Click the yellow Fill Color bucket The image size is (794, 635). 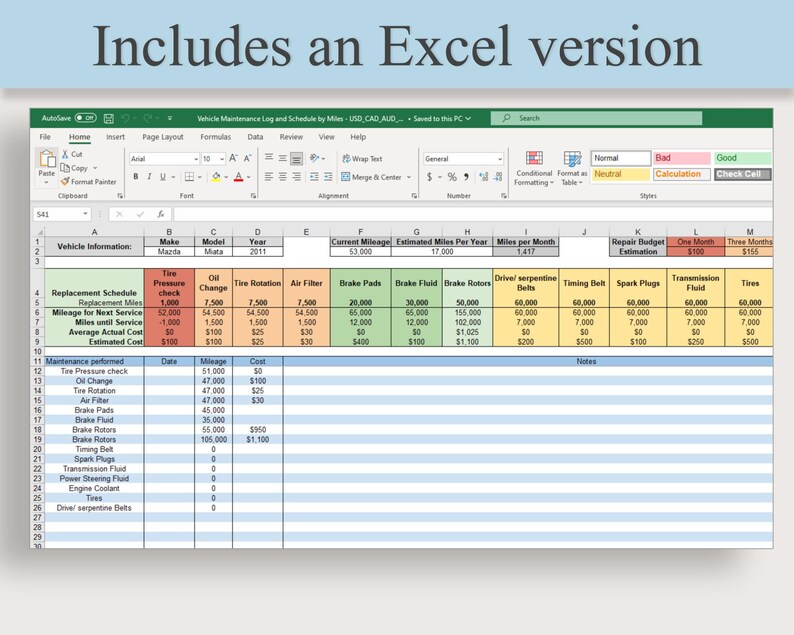pyautogui.click(x=216, y=177)
